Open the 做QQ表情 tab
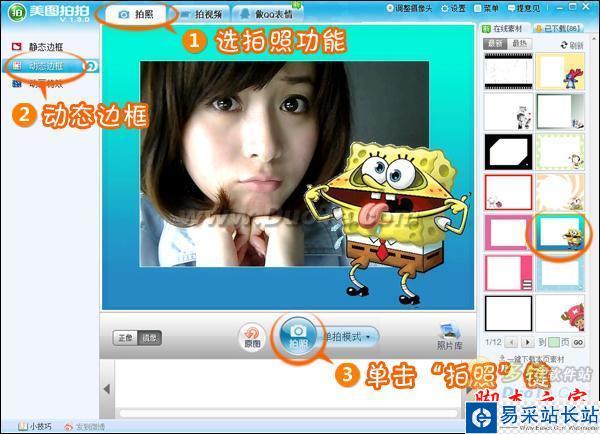Image resolution: width=600 pixels, height=434 pixels. point(267,15)
